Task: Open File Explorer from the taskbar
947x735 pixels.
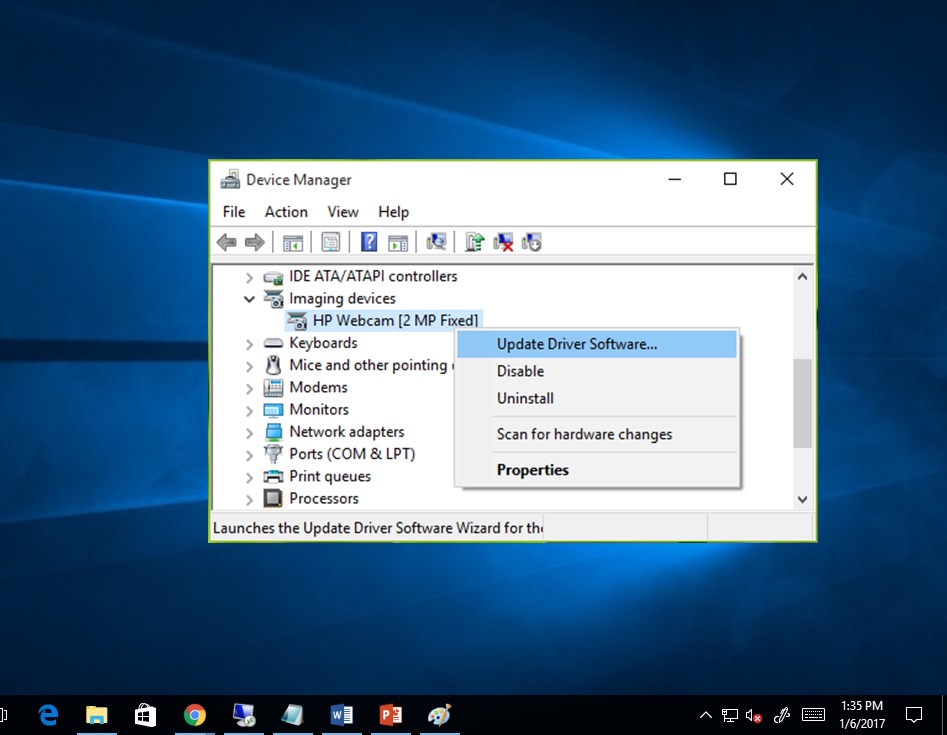Action: coord(97,715)
